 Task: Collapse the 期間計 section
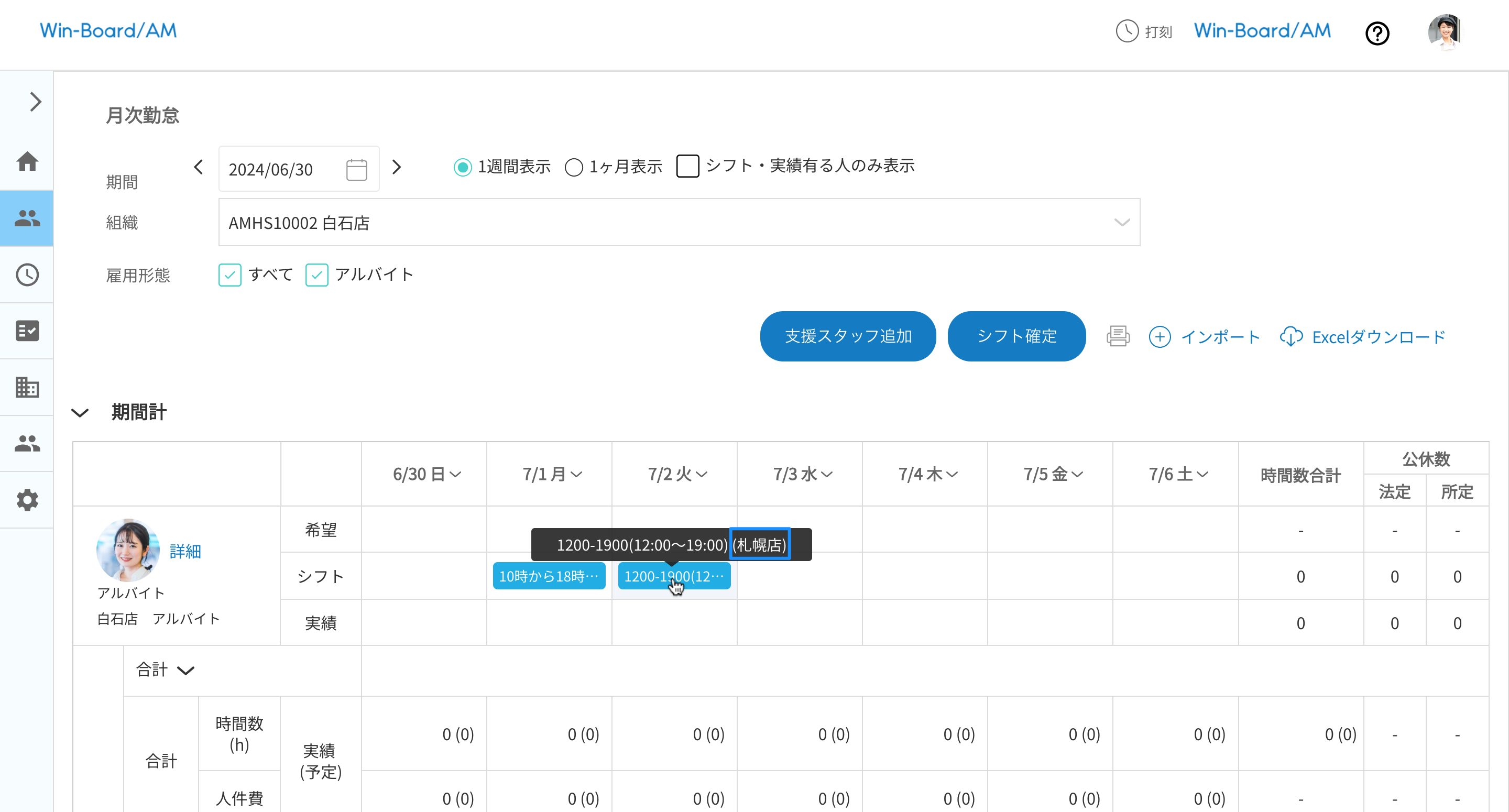80,413
